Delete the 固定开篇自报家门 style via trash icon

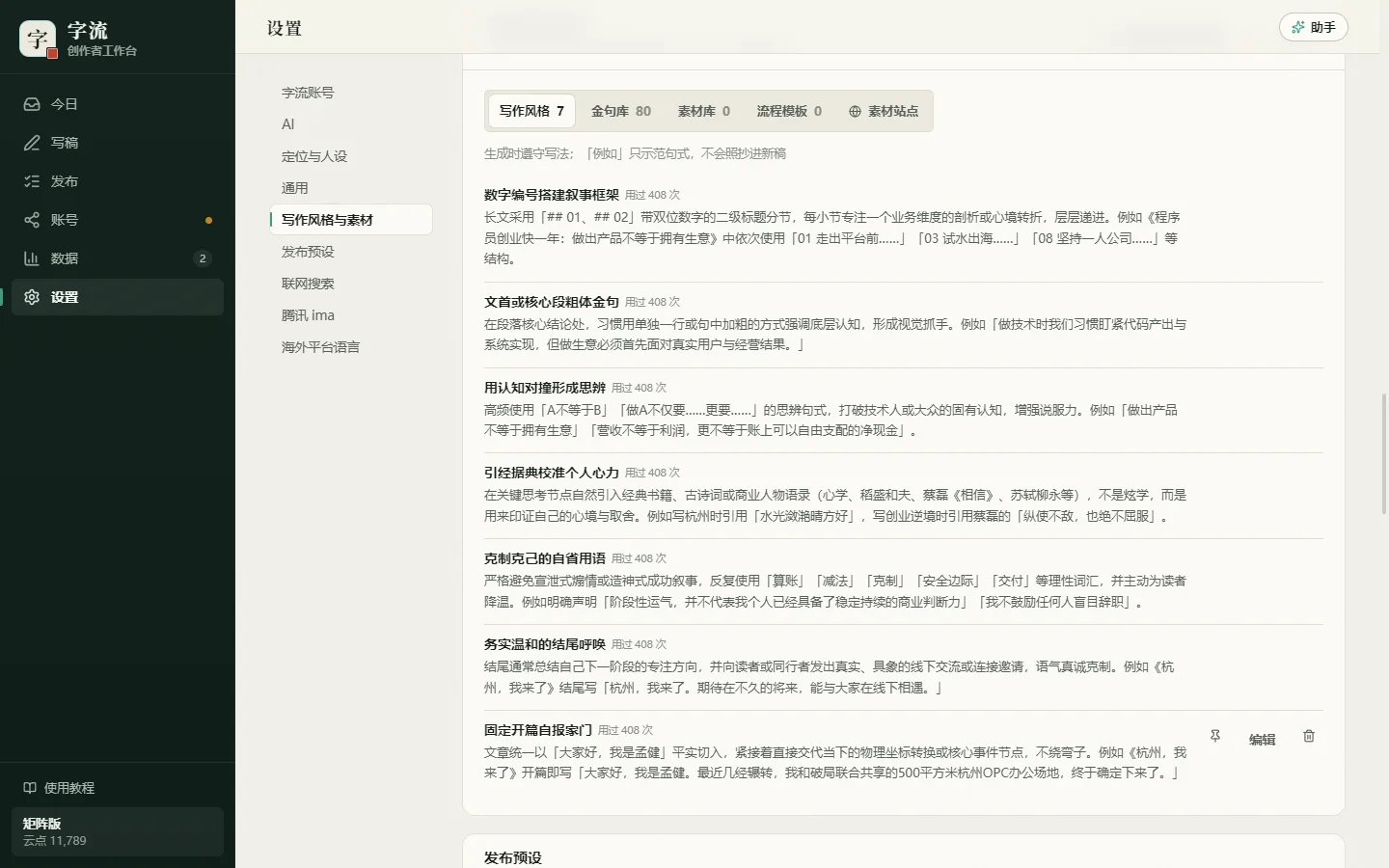pos(1309,737)
